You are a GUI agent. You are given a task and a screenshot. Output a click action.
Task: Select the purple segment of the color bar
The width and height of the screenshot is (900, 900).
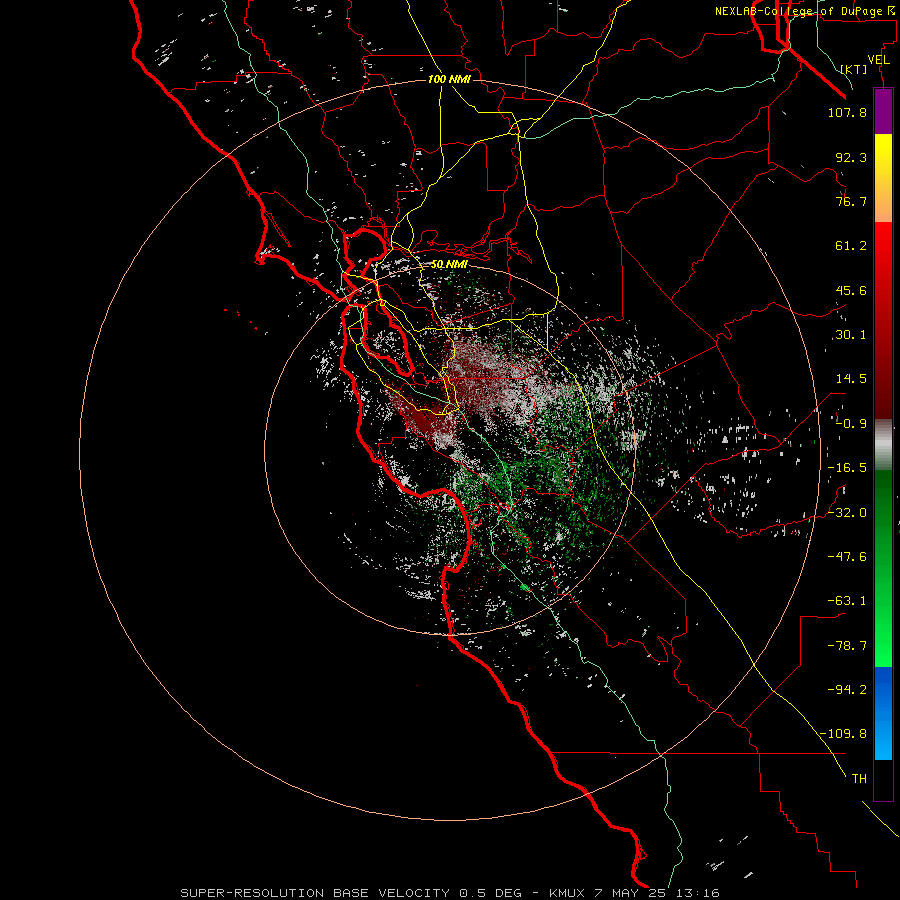883,111
